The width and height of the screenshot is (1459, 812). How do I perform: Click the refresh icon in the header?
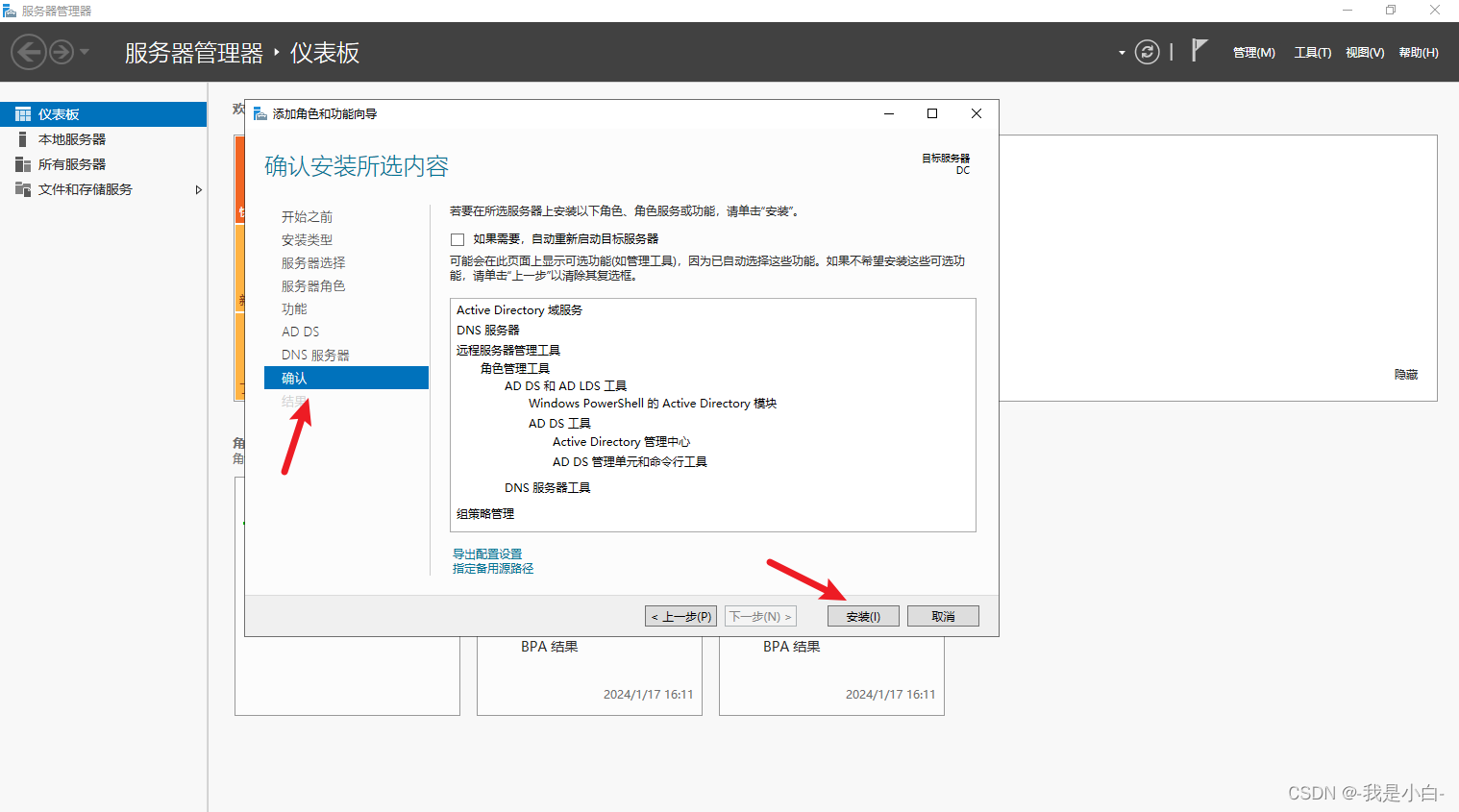[x=1147, y=52]
